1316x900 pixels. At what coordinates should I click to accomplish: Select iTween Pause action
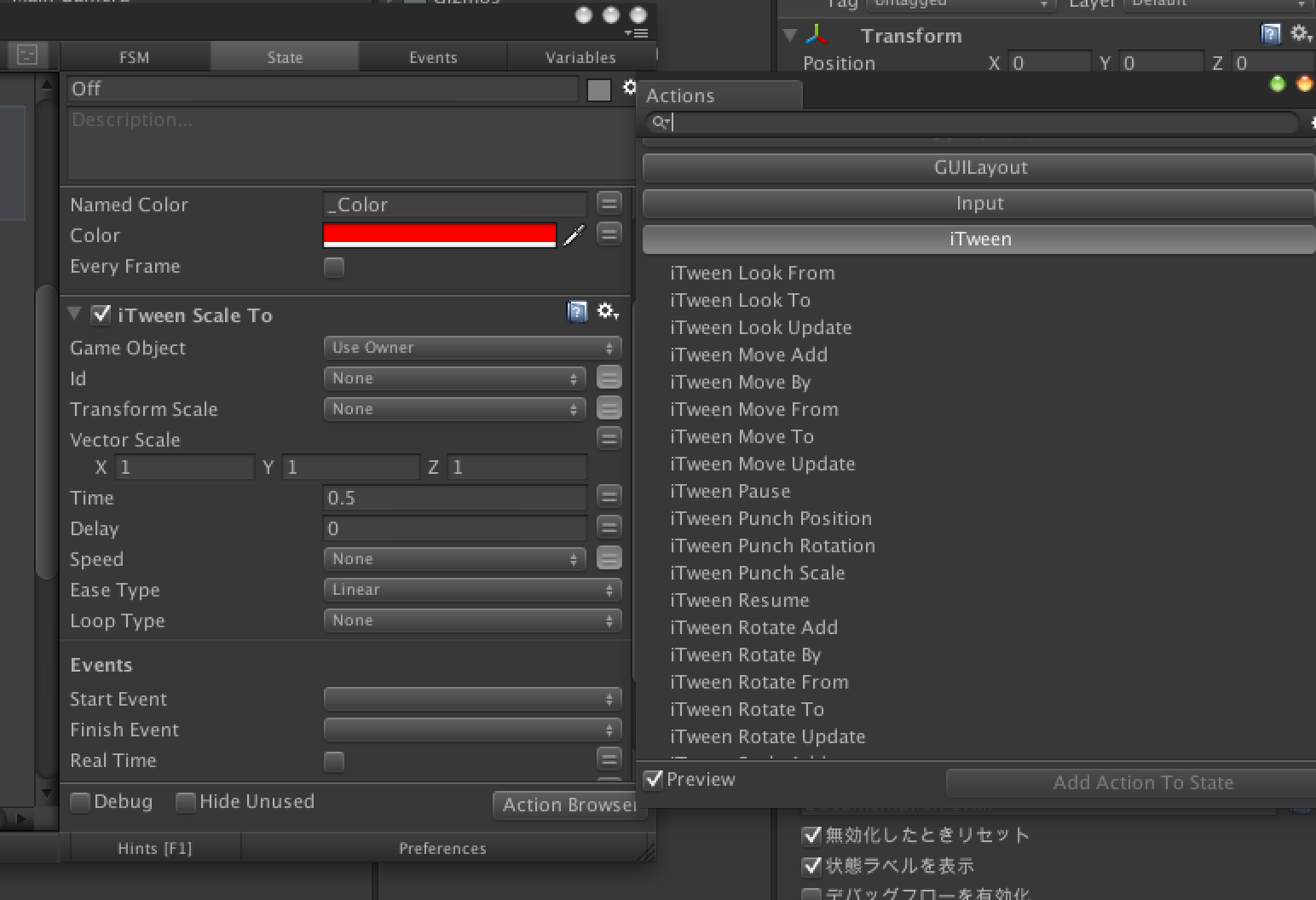(x=730, y=491)
